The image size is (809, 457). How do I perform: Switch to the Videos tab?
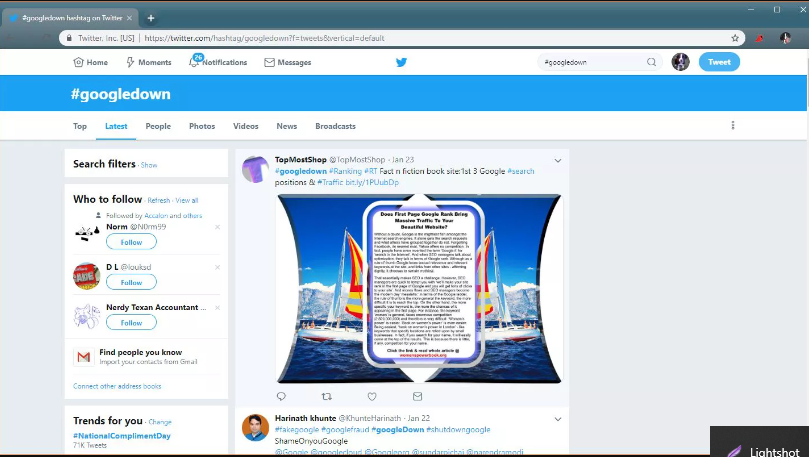[246, 126]
